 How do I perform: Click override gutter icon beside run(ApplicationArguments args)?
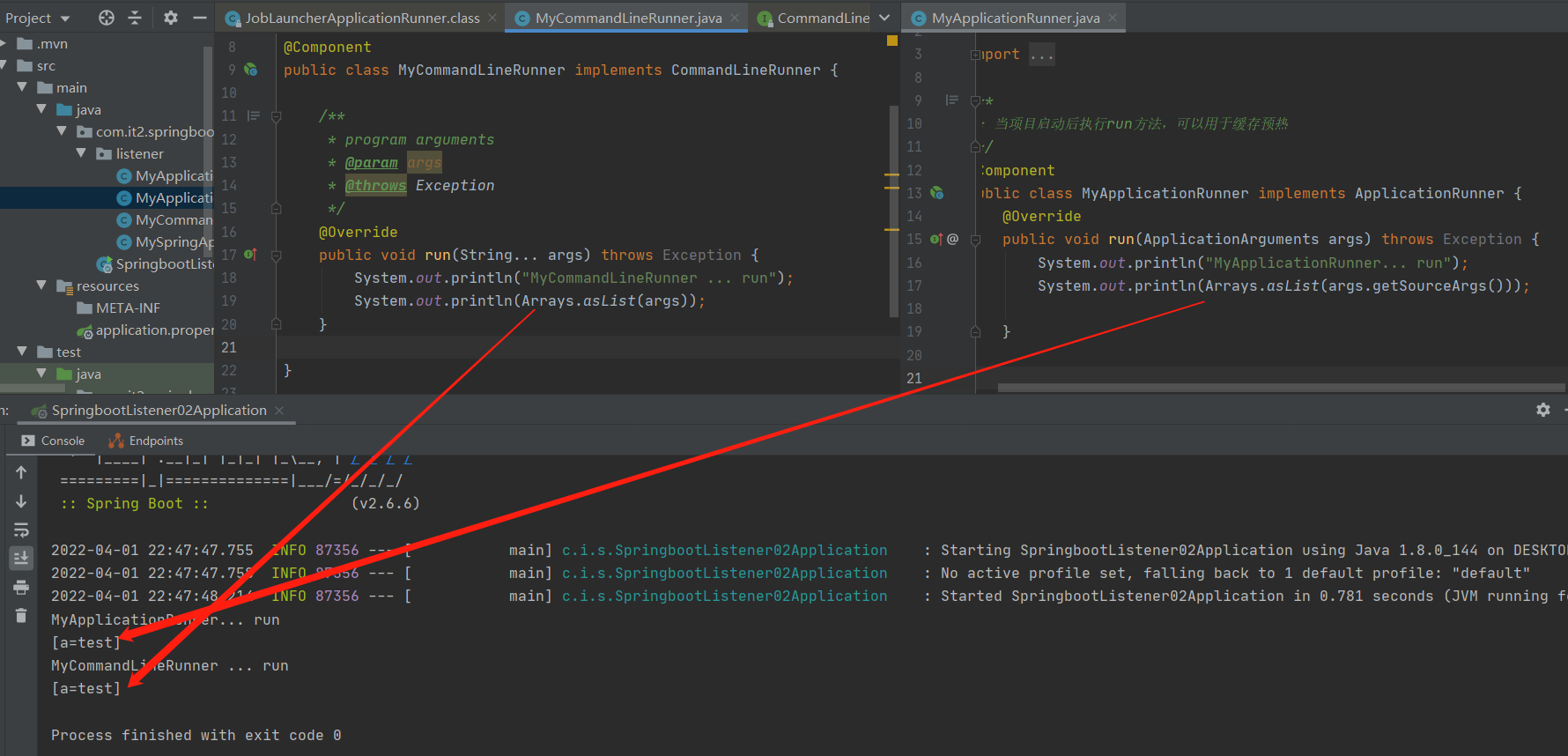click(x=936, y=239)
